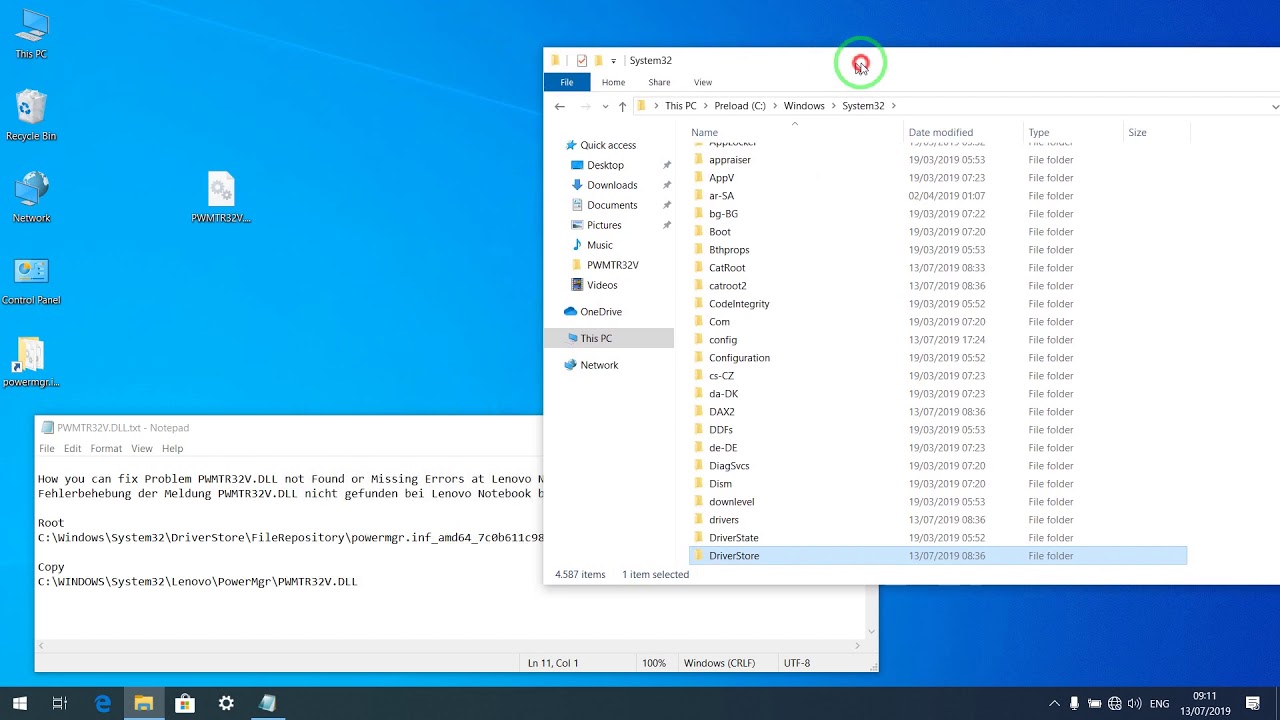Image resolution: width=1280 pixels, height=720 pixels.
Task: Go back in File Explorer
Action: (560, 106)
